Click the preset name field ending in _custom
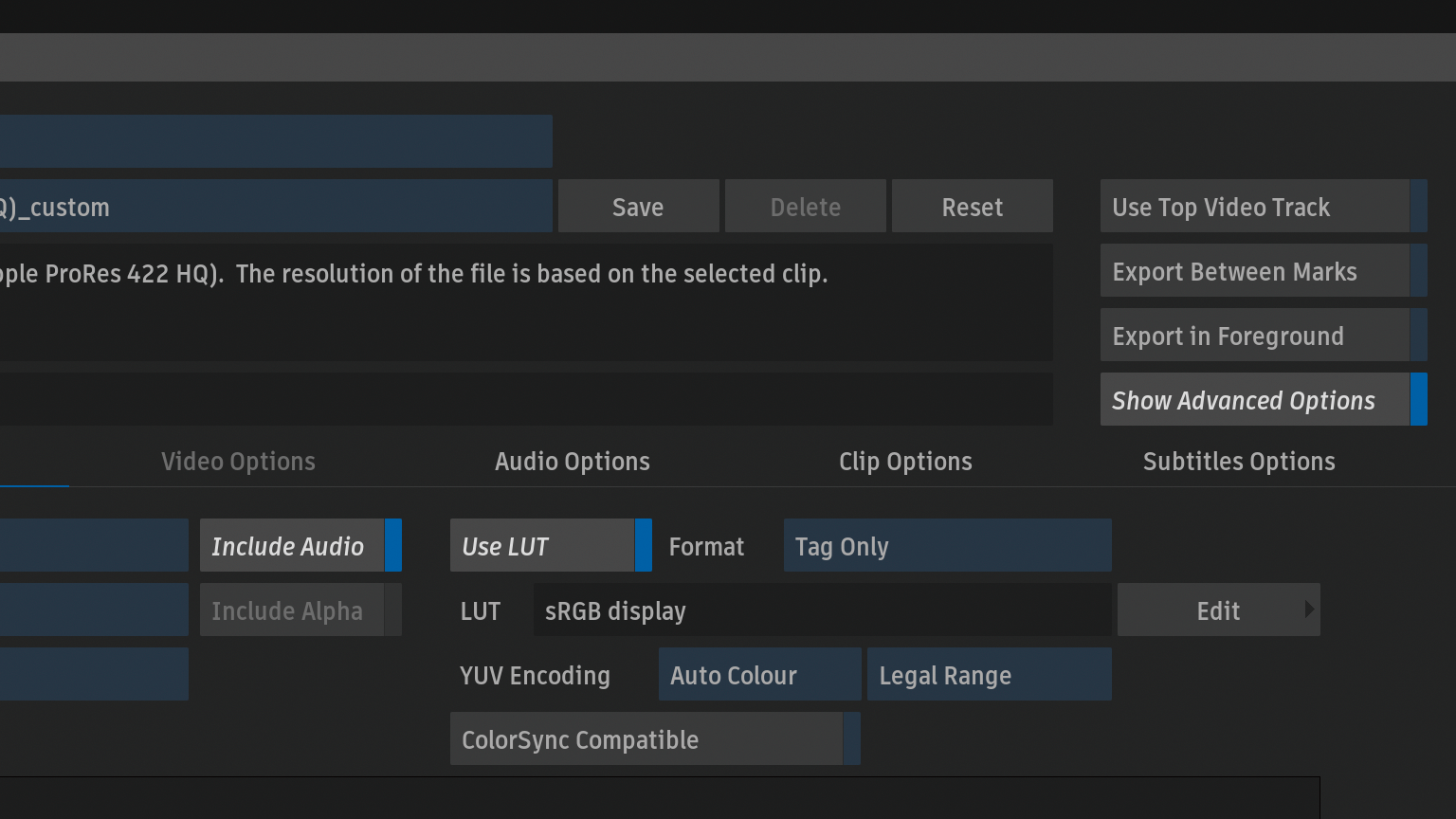The width and height of the screenshot is (1456, 819). [275, 207]
